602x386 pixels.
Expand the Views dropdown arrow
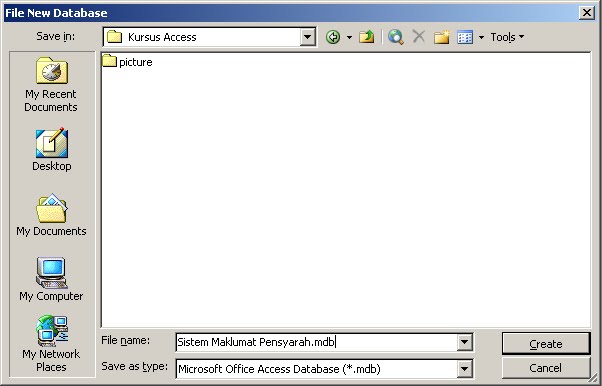pyautogui.click(x=481, y=37)
